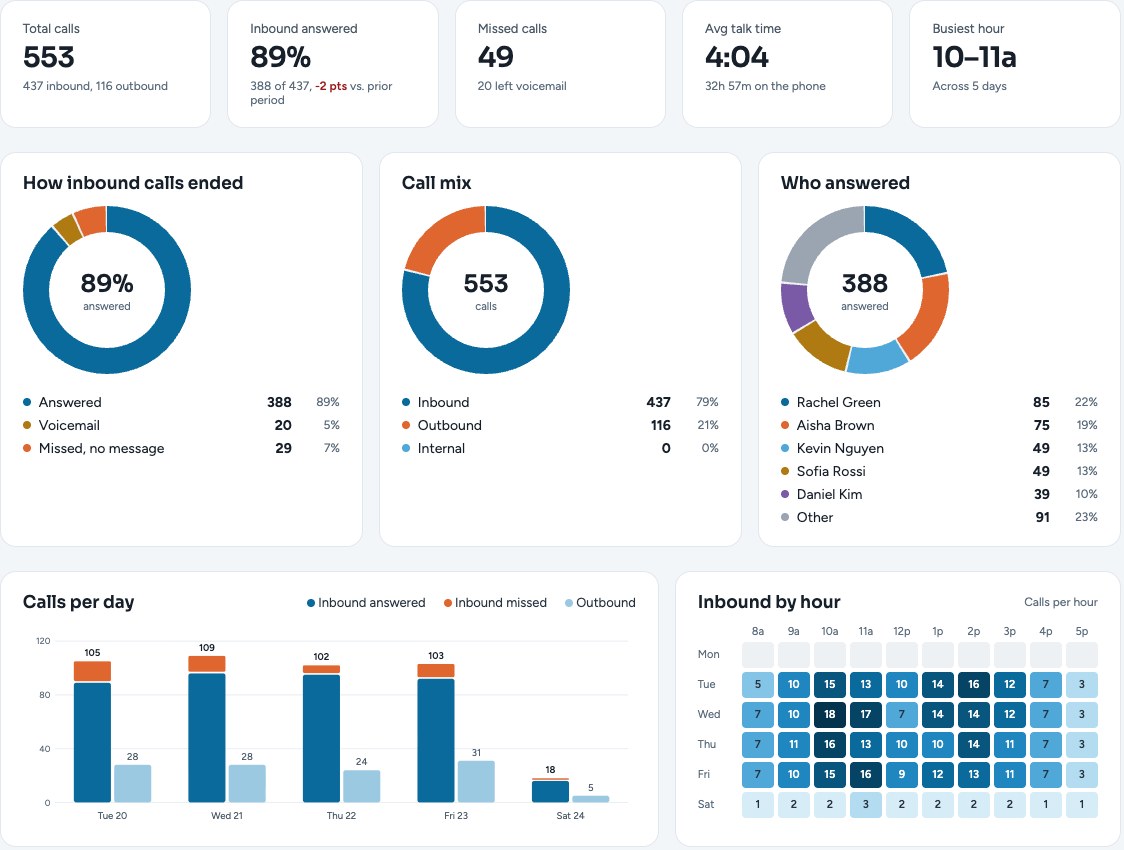1124x850 pixels.
Task: Click the 10a column header in heatmap
Action: coord(829,631)
